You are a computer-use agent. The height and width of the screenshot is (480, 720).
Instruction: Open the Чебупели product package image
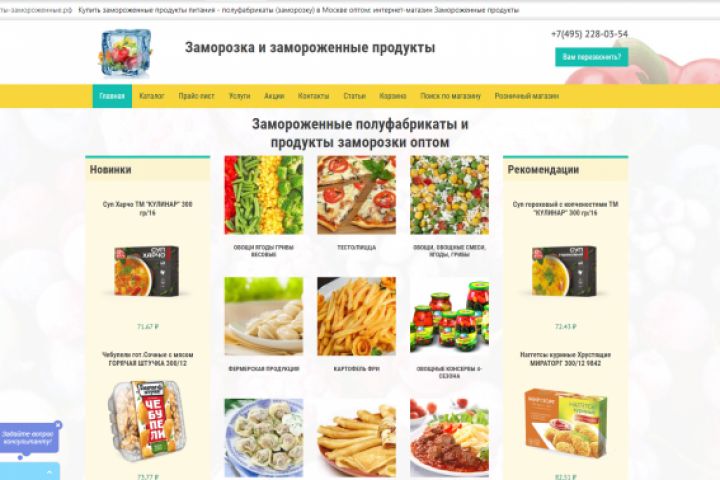[x=148, y=420]
